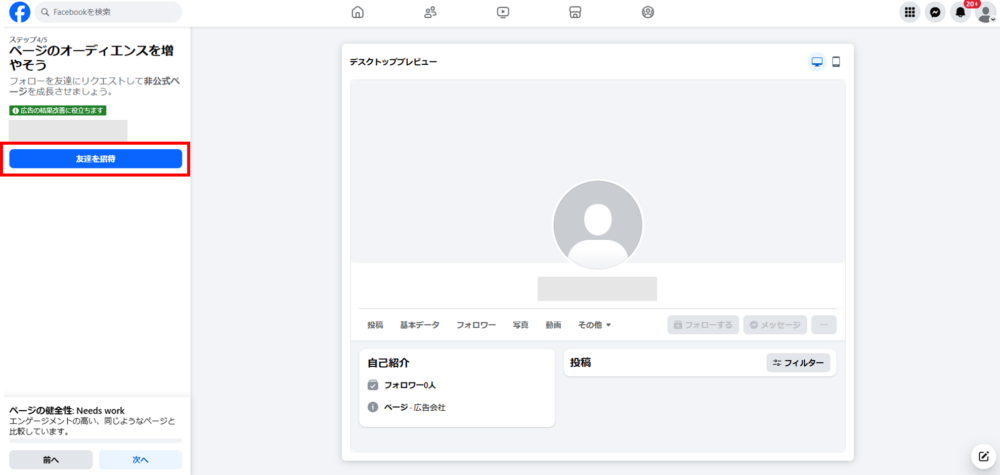
Task: Select the 基本データ tab
Action: 419,325
